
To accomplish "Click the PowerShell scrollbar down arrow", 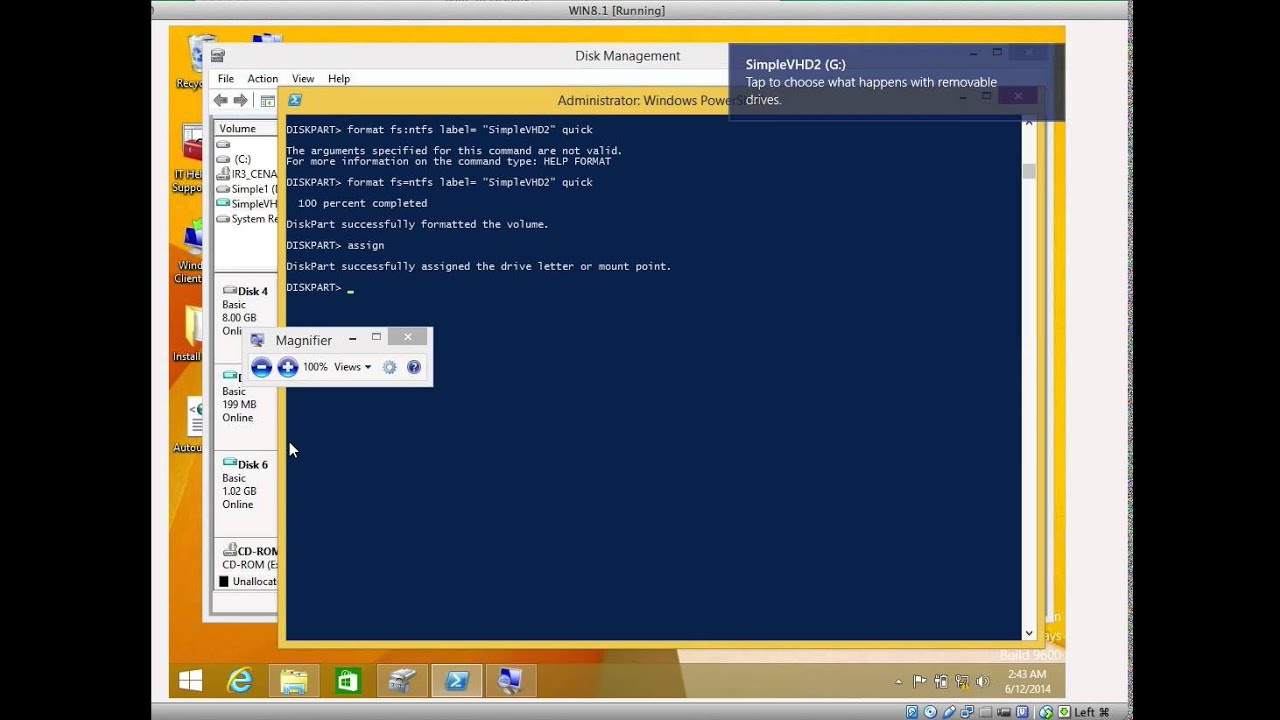I will [1029, 633].
